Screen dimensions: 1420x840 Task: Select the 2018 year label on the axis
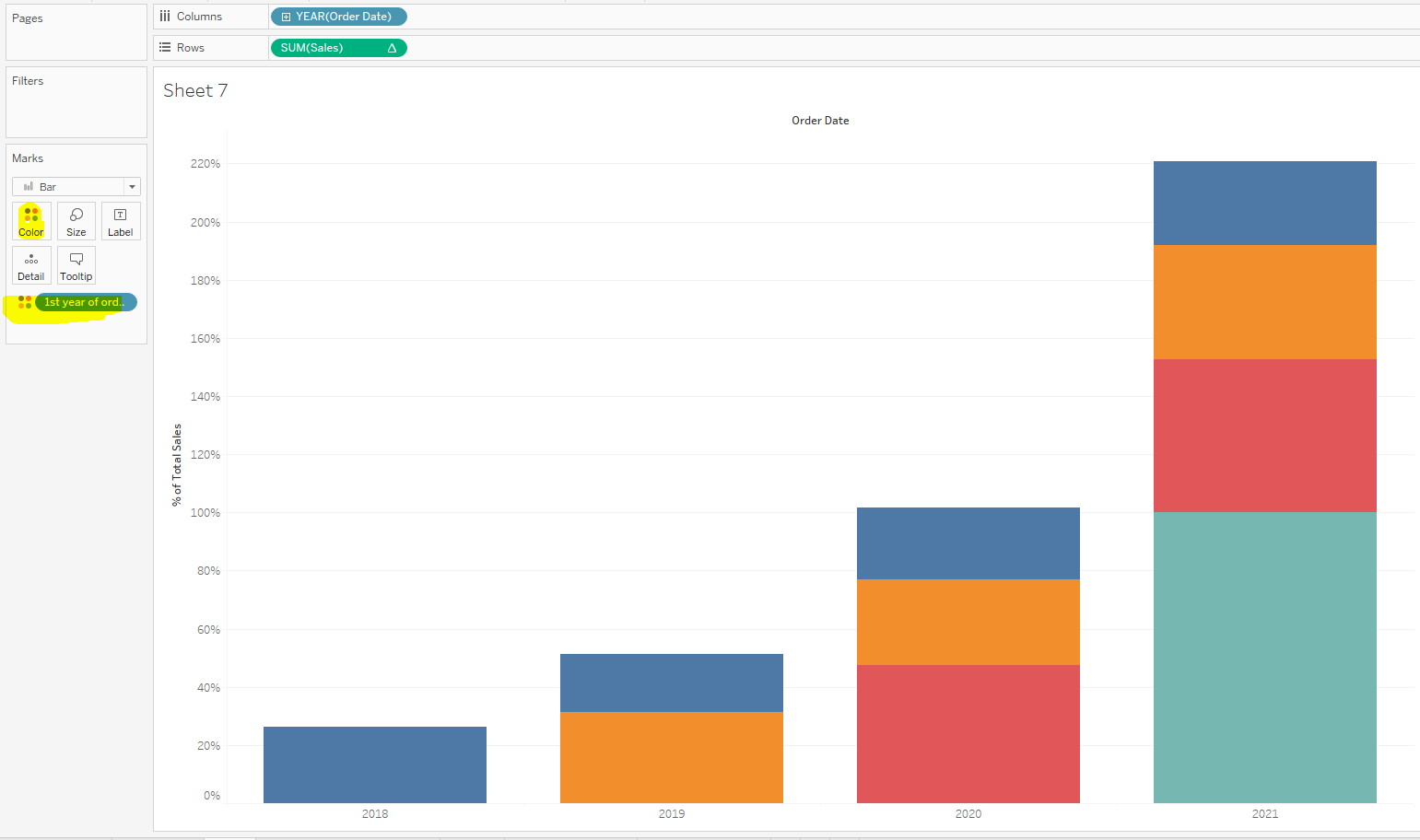(375, 814)
